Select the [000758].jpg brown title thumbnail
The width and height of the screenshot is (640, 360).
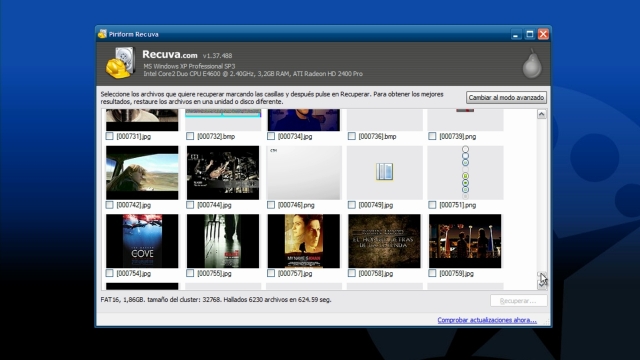[x=384, y=241]
